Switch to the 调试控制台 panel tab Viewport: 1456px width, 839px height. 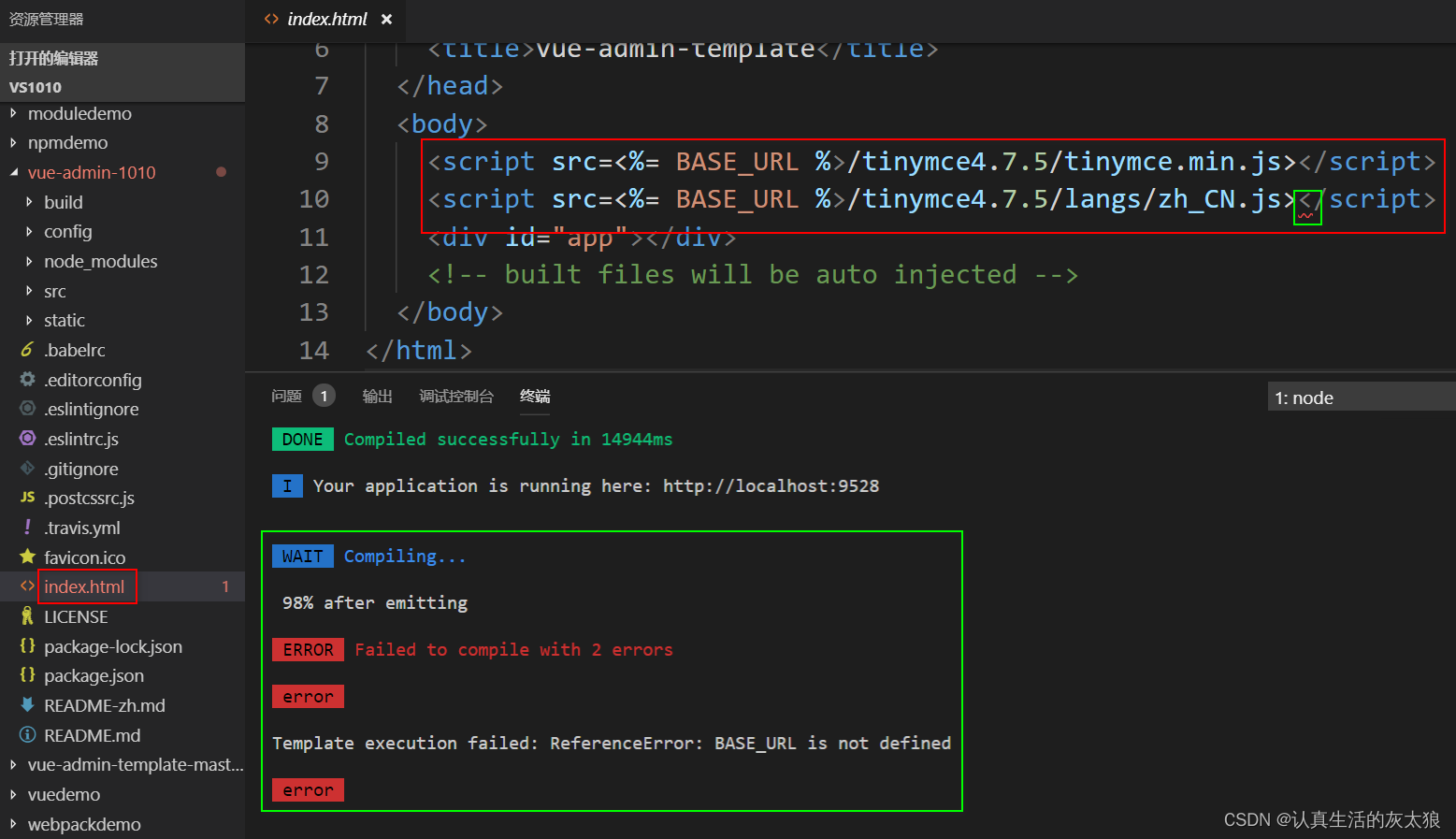tap(456, 396)
